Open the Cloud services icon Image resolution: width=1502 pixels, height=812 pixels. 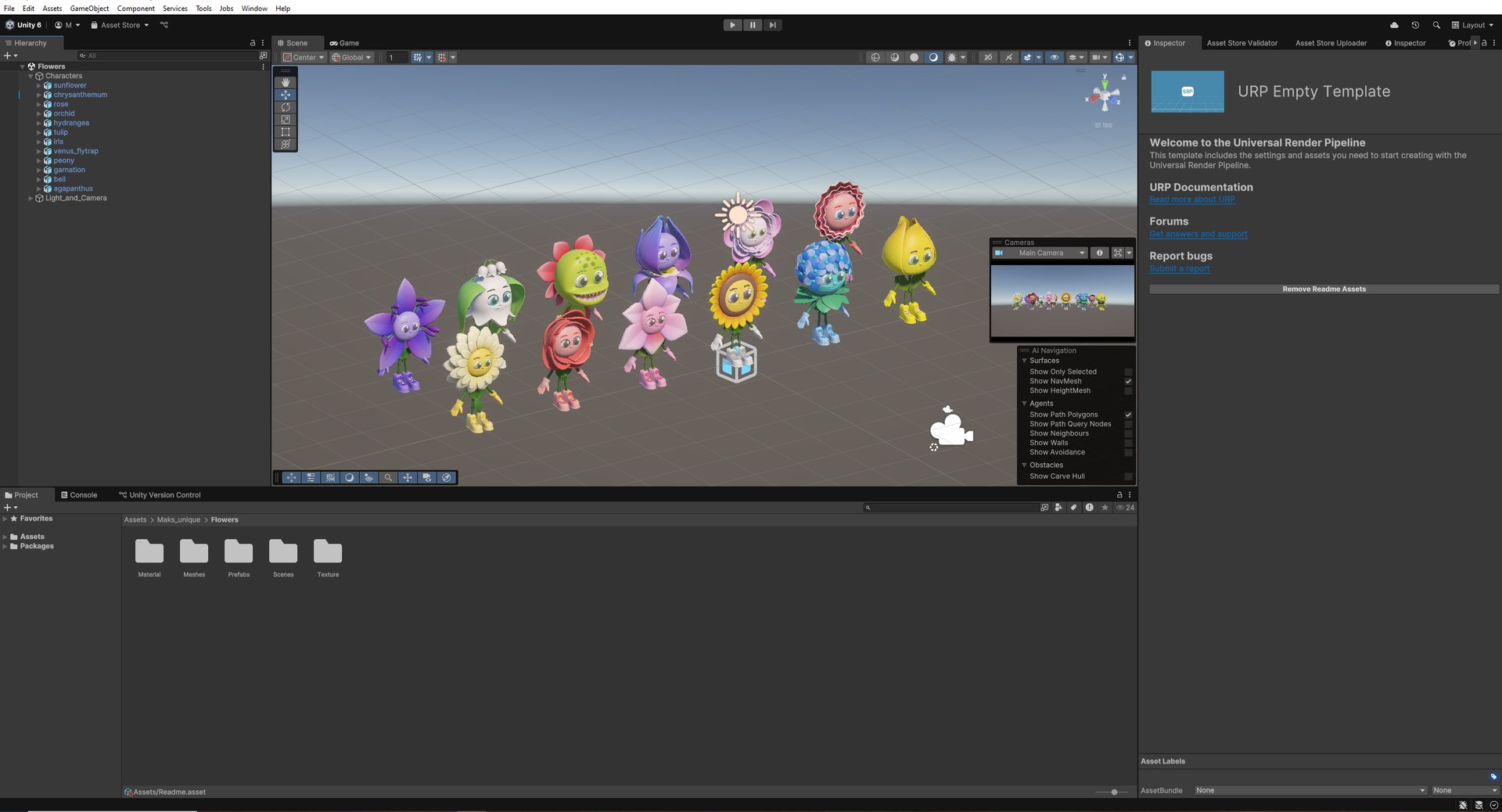click(1394, 25)
